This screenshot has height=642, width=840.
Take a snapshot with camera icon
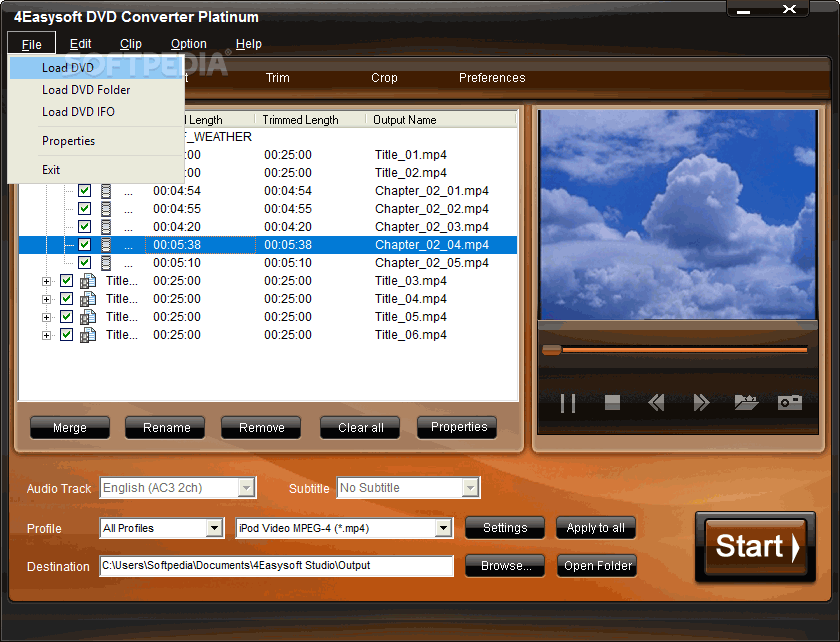tap(790, 402)
